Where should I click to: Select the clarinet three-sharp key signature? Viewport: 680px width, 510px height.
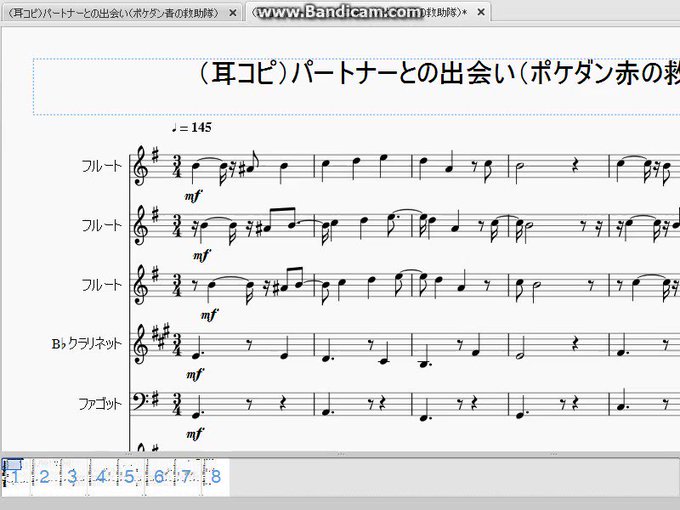click(x=161, y=338)
